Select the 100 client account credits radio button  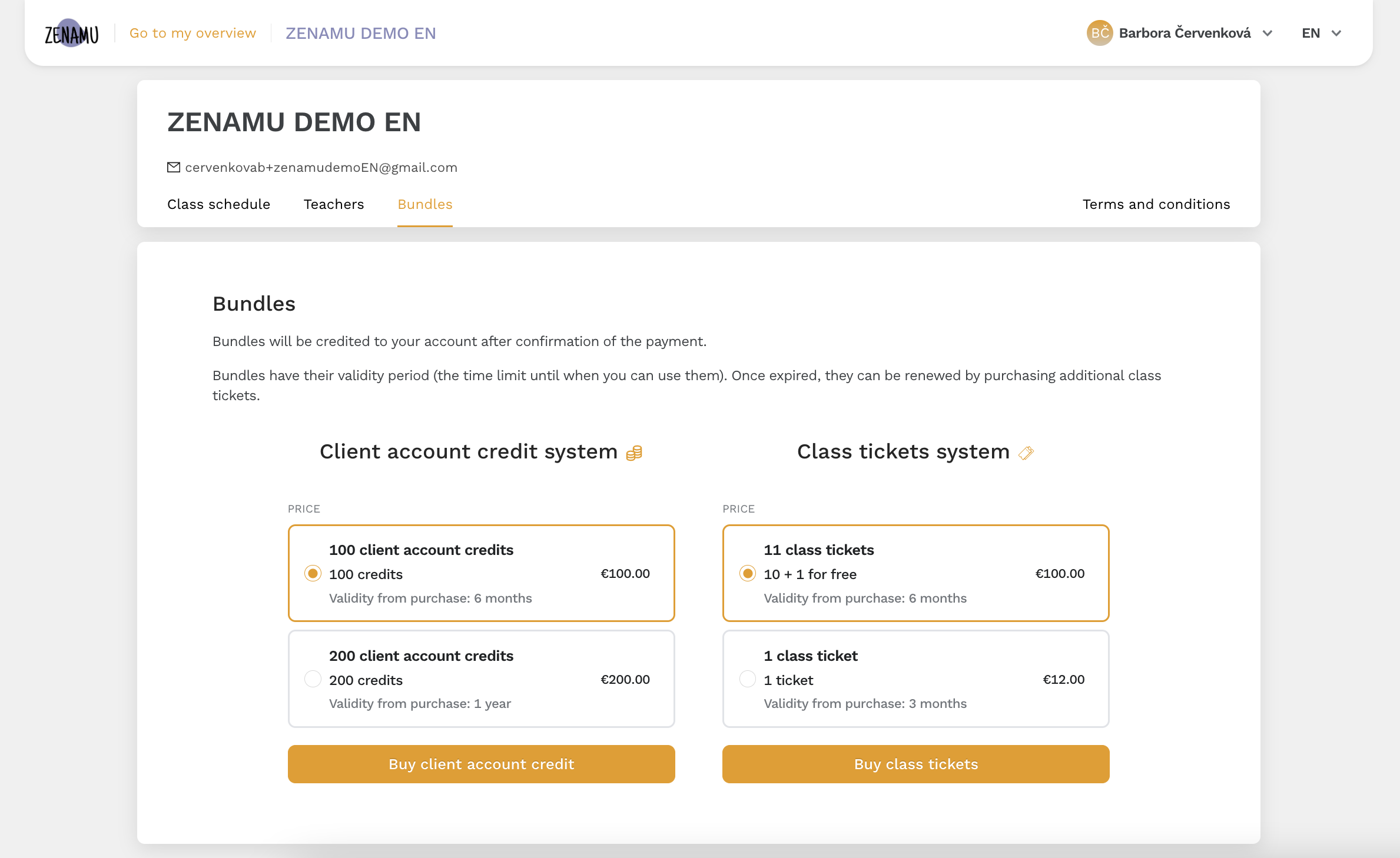312,573
